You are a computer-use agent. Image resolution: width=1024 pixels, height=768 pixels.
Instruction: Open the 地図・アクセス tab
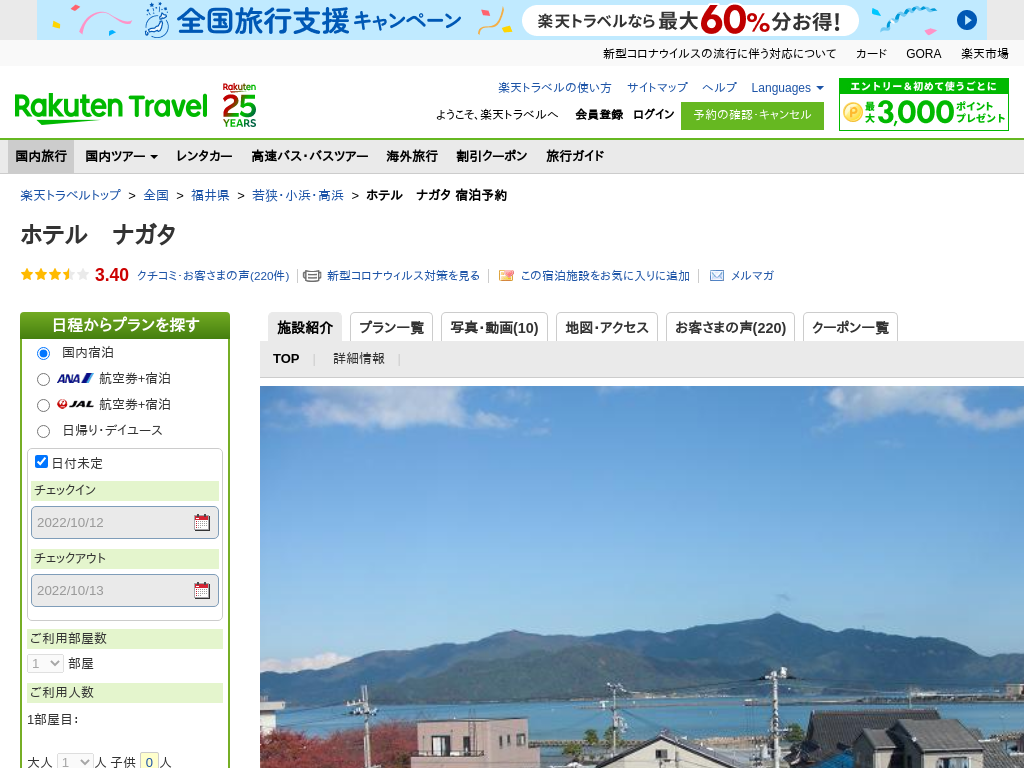pos(606,327)
